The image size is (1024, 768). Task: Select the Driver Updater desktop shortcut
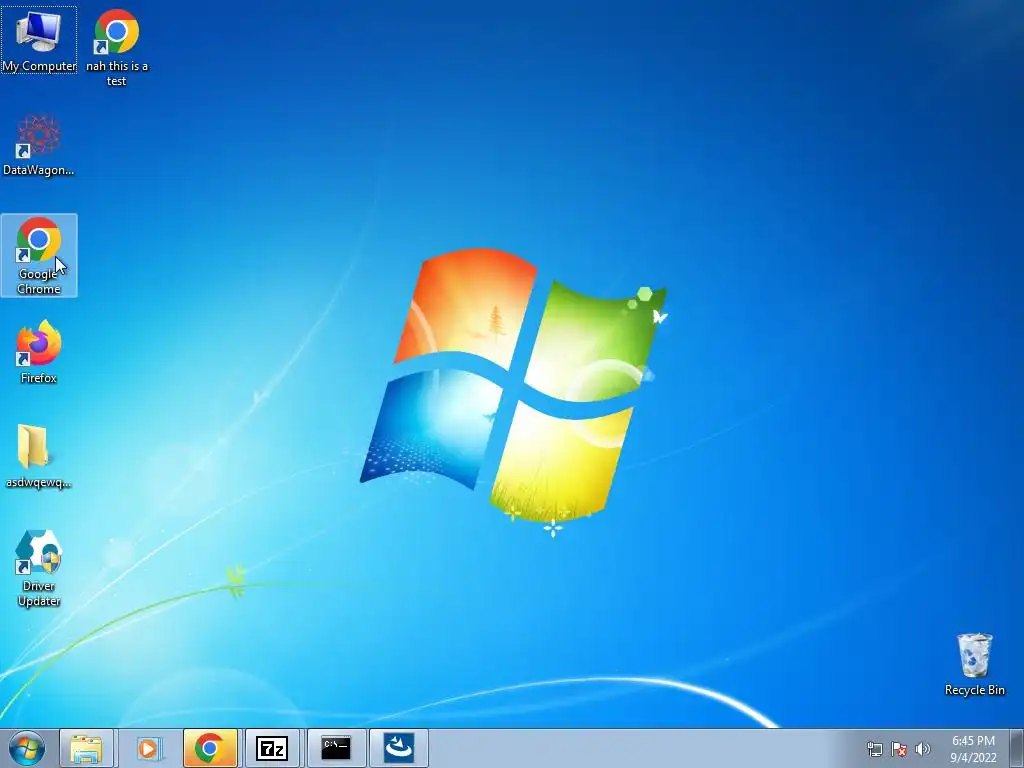[x=39, y=568]
